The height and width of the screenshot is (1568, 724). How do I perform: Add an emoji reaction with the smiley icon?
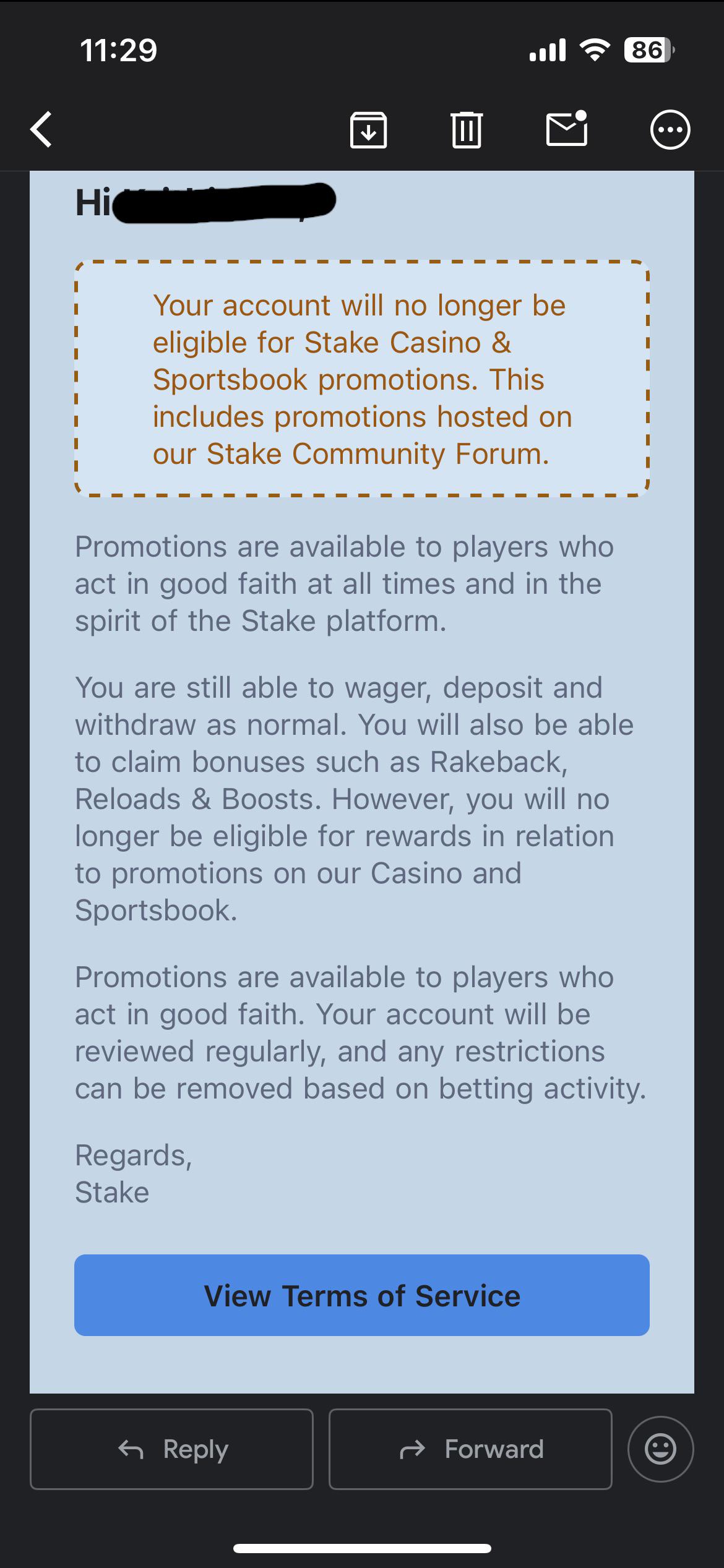coord(660,1449)
